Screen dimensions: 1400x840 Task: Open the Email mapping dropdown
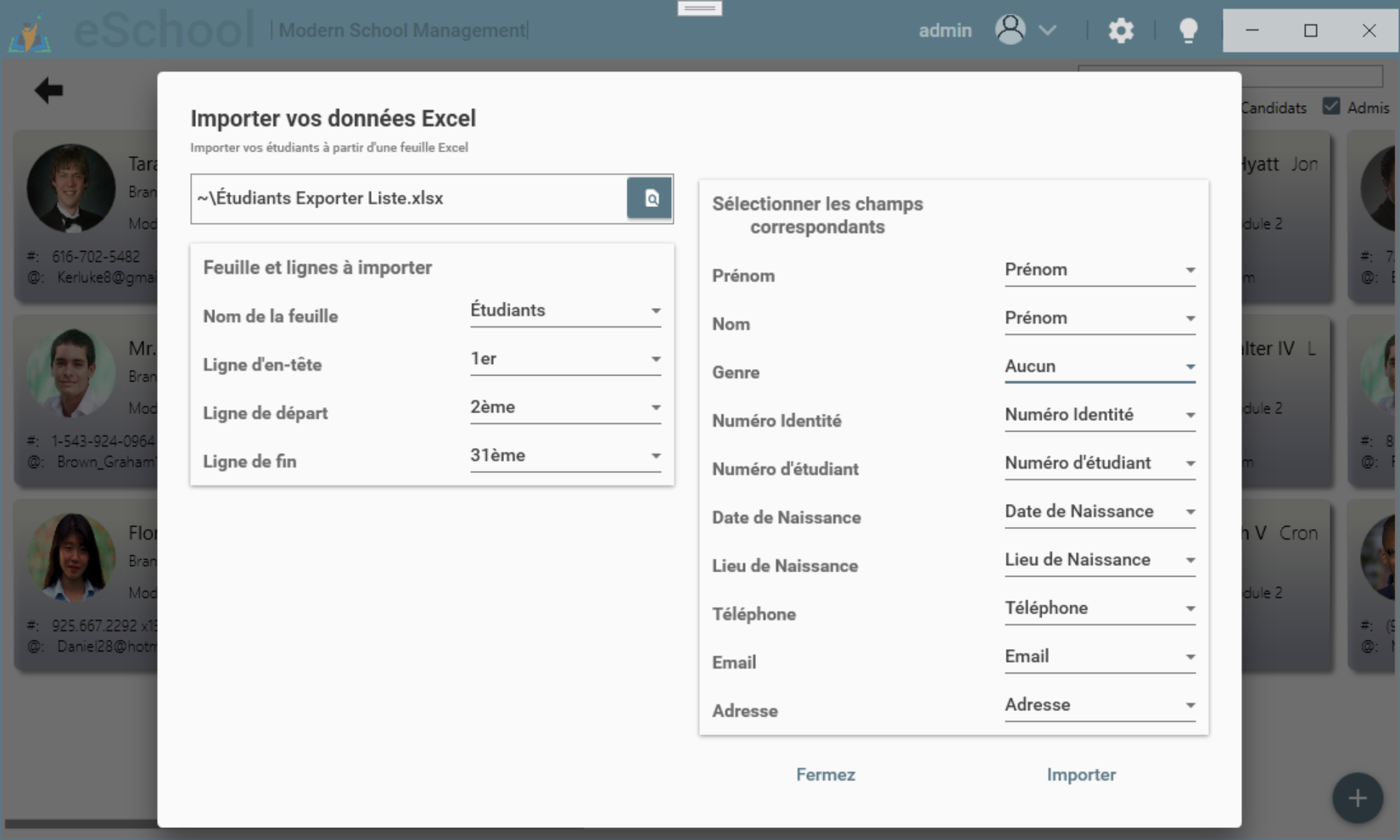[x=1100, y=657]
